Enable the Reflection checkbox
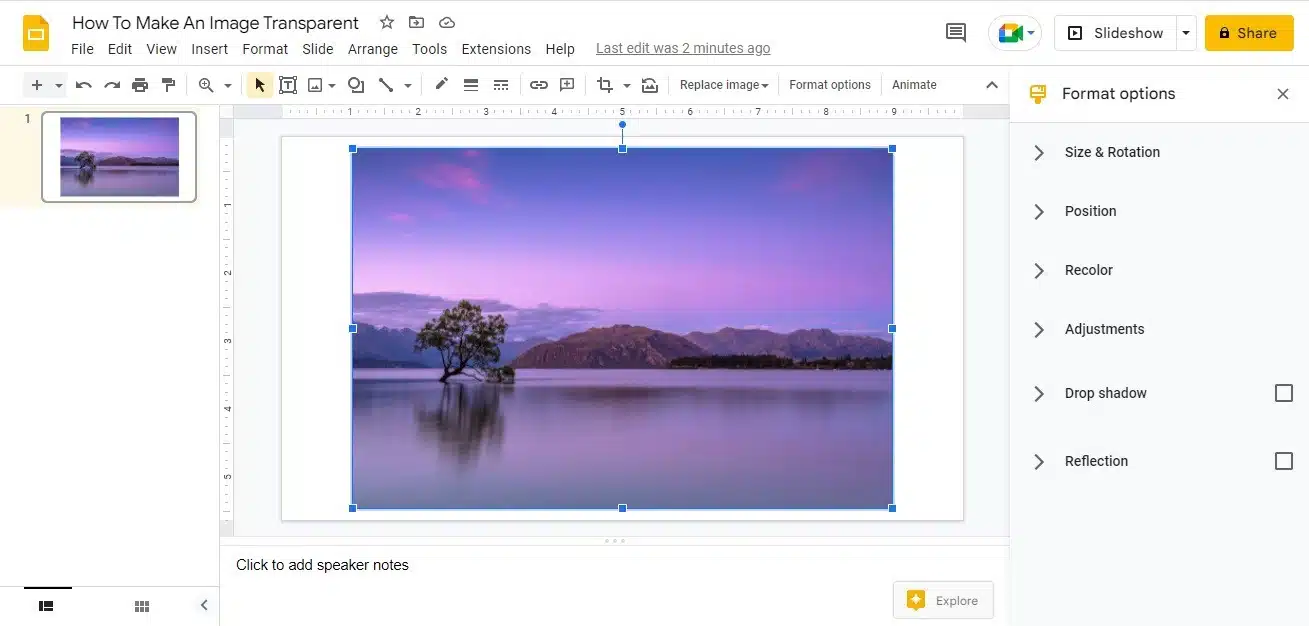Viewport: 1309px width, 626px height. pyautogui.click(x=1283, y=461)
